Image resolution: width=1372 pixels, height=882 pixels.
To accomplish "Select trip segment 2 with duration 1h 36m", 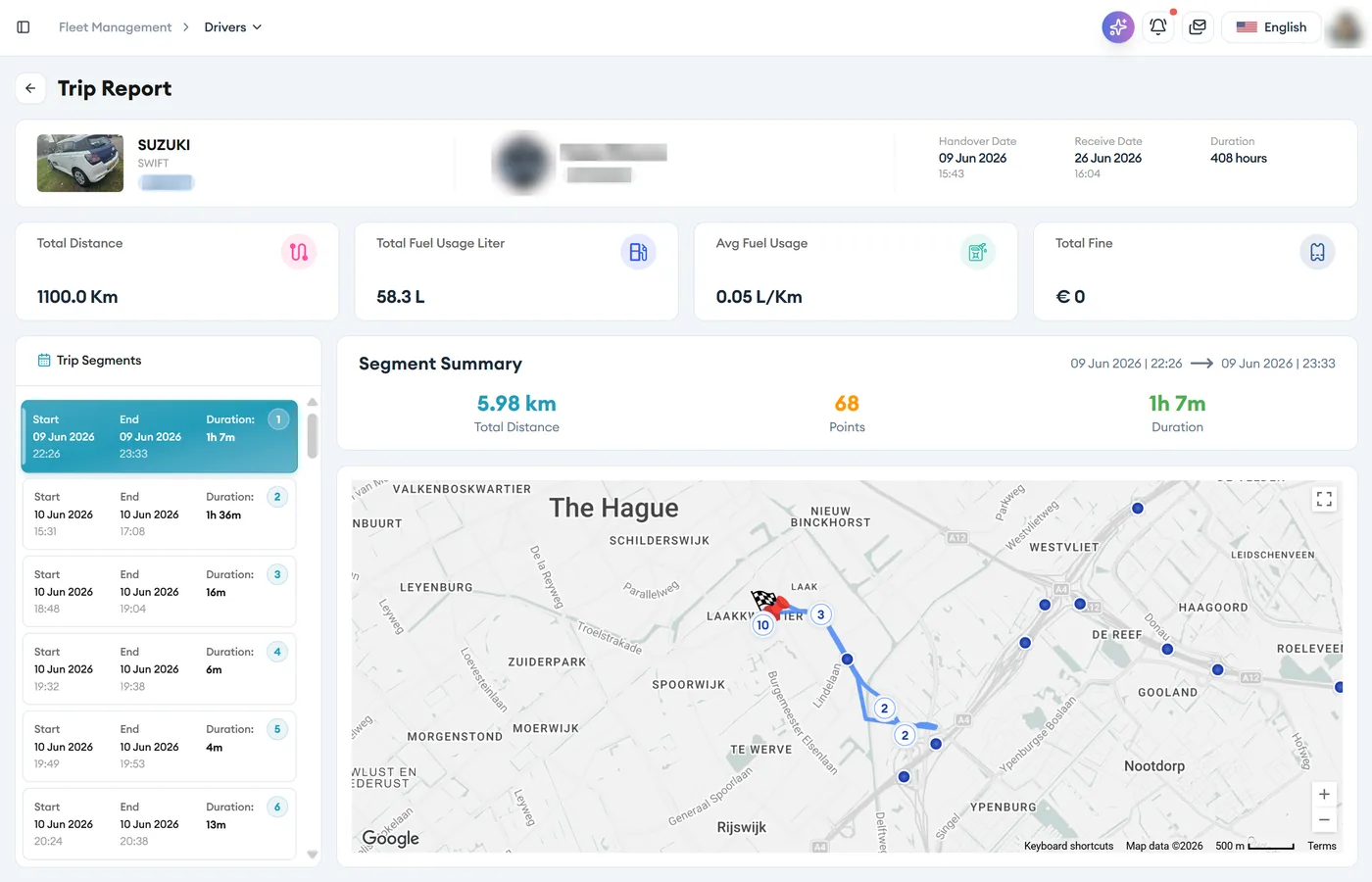I will click(x=160, y=514).
